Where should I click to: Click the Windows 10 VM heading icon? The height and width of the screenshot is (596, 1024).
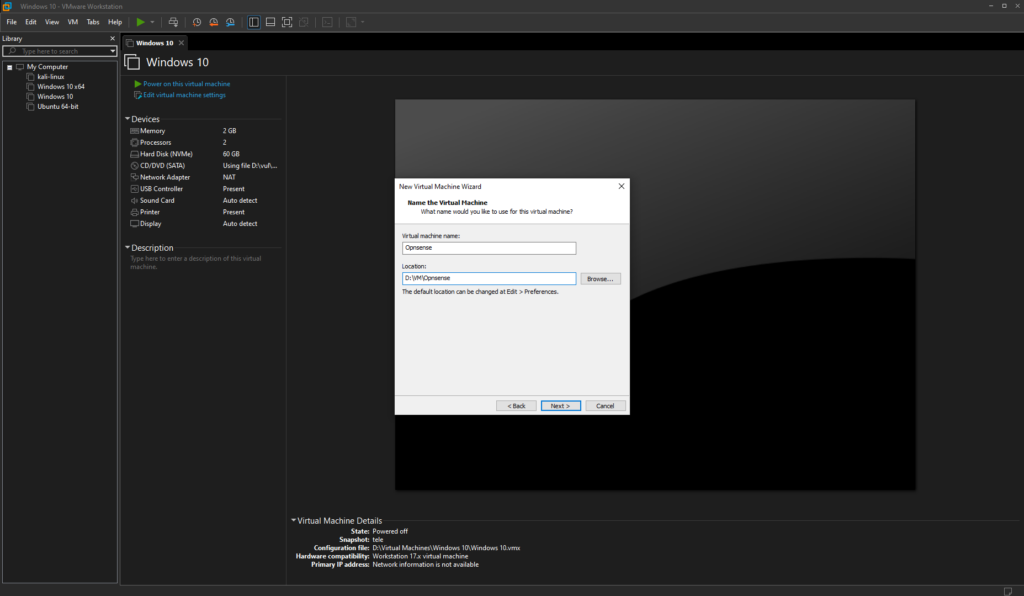click(x=132, y=62)
